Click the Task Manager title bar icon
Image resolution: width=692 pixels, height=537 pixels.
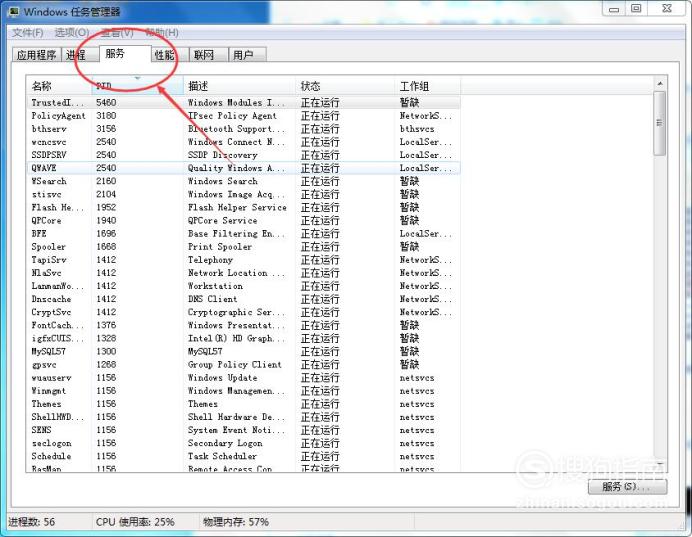pyautogui.click(x=14, y=11)
